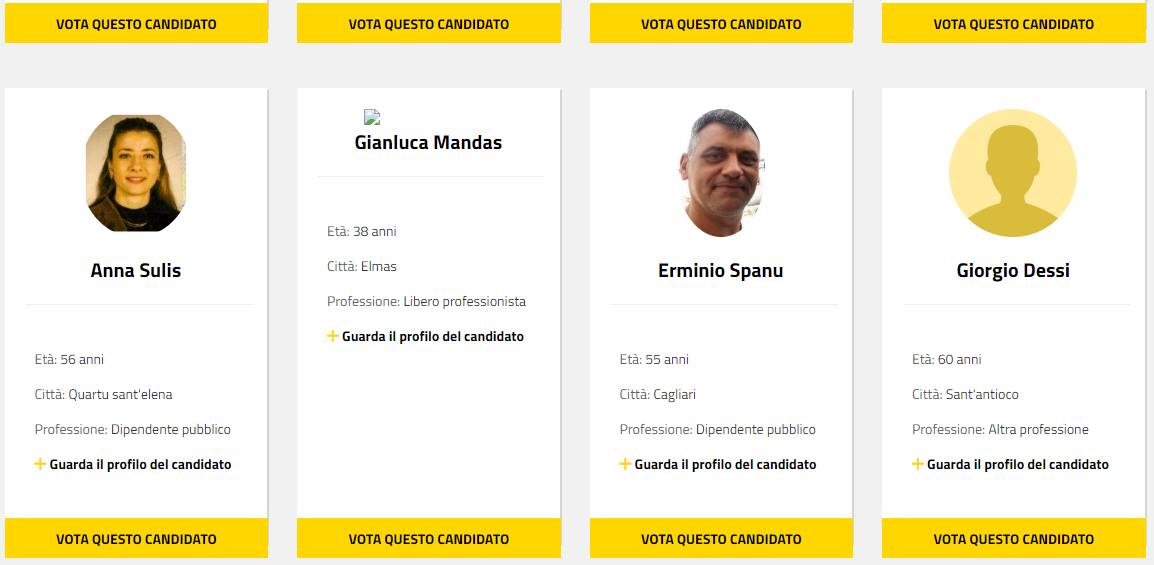Click Anna Sulis profile photo
1154x565 pixels.
click(136, 173)
